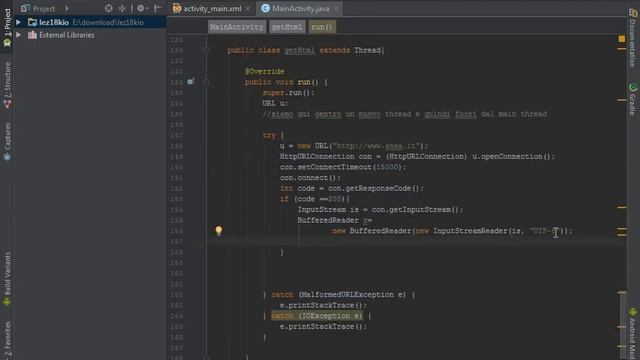The height and width of the screenshot is (360, 640).
Task: Click the yellow inspection status square
Action: (622, 39)
